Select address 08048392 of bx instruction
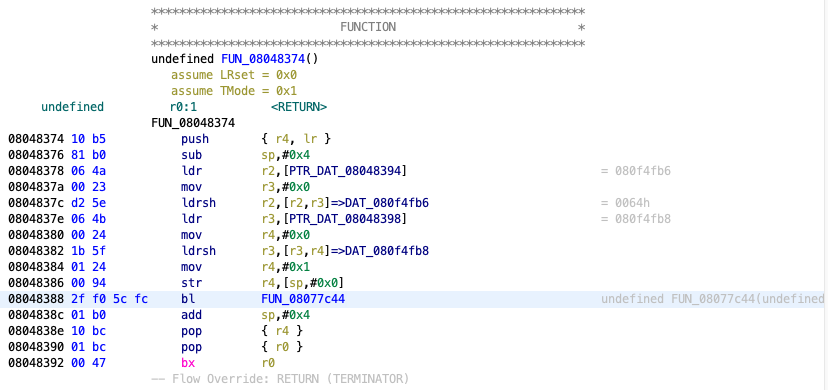828x390 pixels. 36,363
